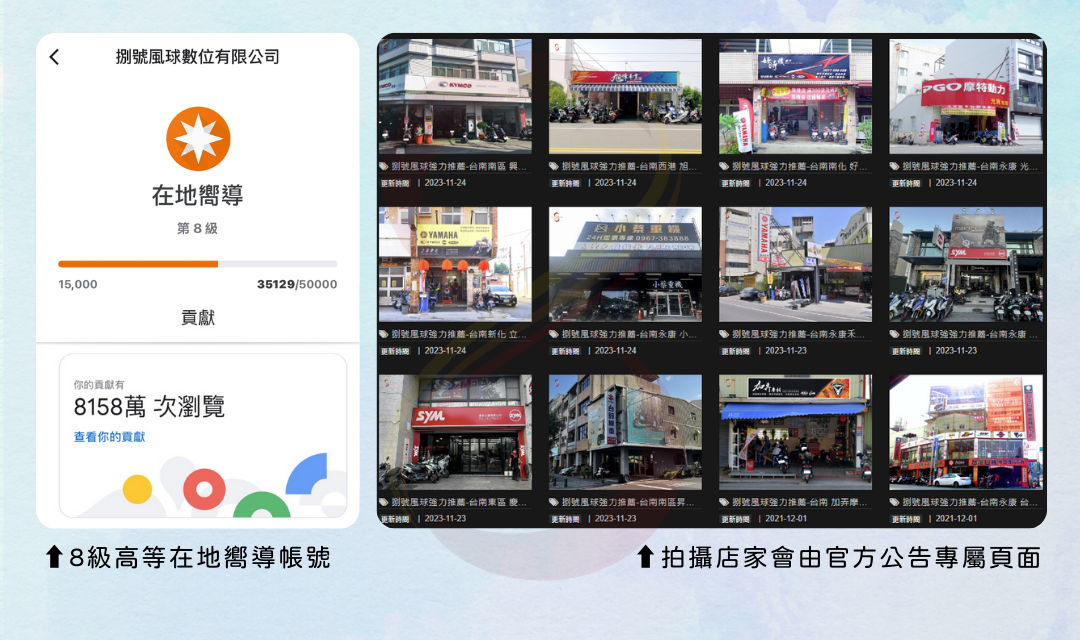This screenshot has width=1080, height=640.
Task: Click the 第 8 級 level label
Action: pos(196,227)
